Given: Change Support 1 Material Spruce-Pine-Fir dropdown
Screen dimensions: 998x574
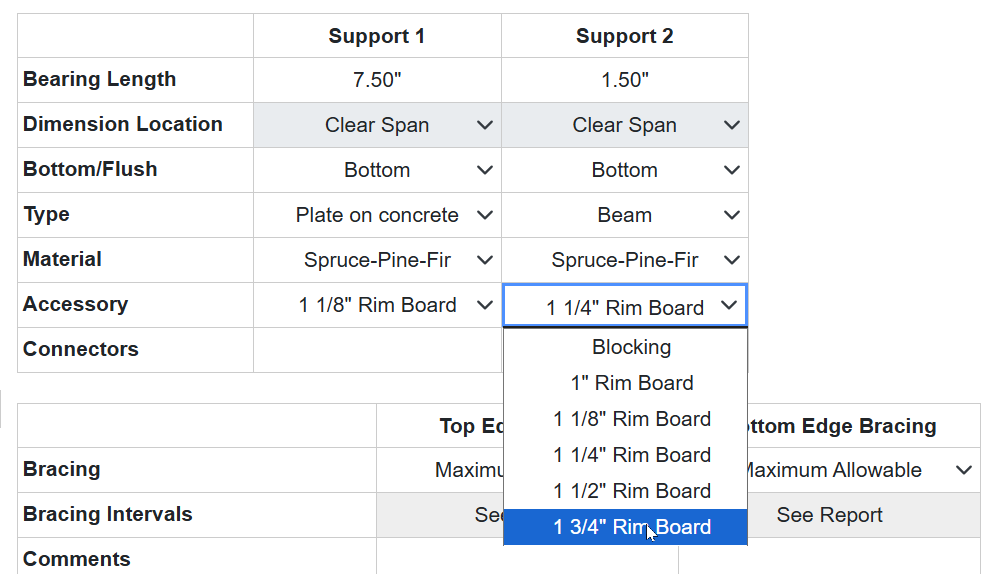Looking at the screenshot, I should coord(377,260).
